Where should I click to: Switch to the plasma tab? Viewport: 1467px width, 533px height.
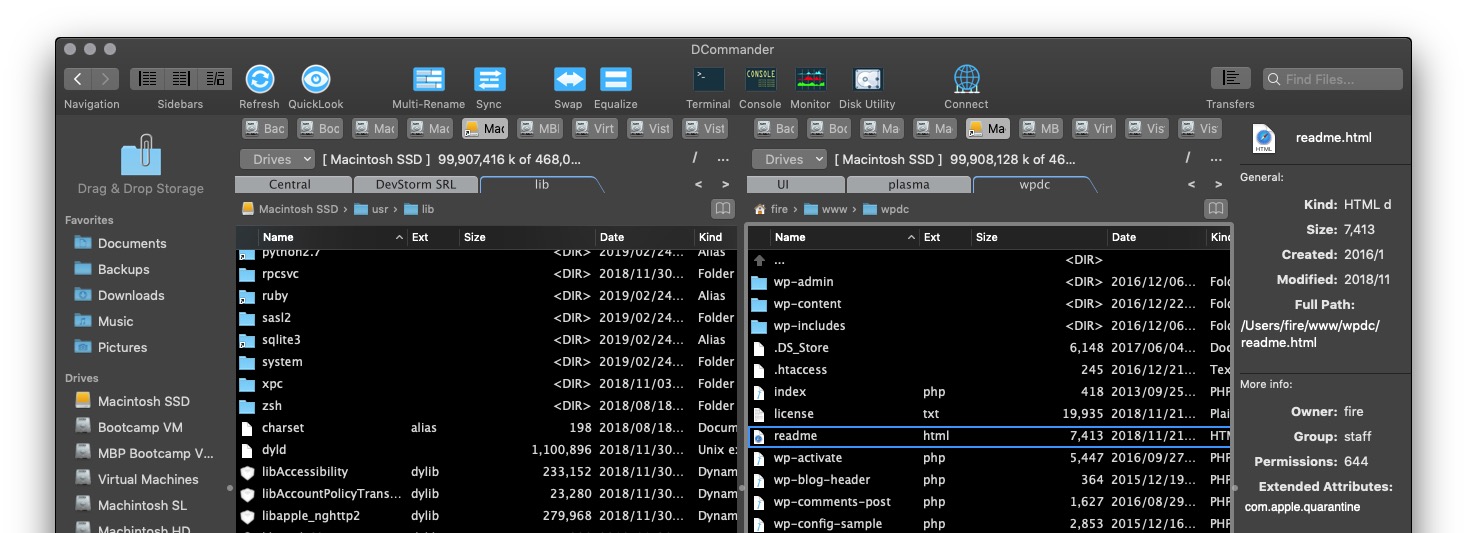click(x=908, y=184)
